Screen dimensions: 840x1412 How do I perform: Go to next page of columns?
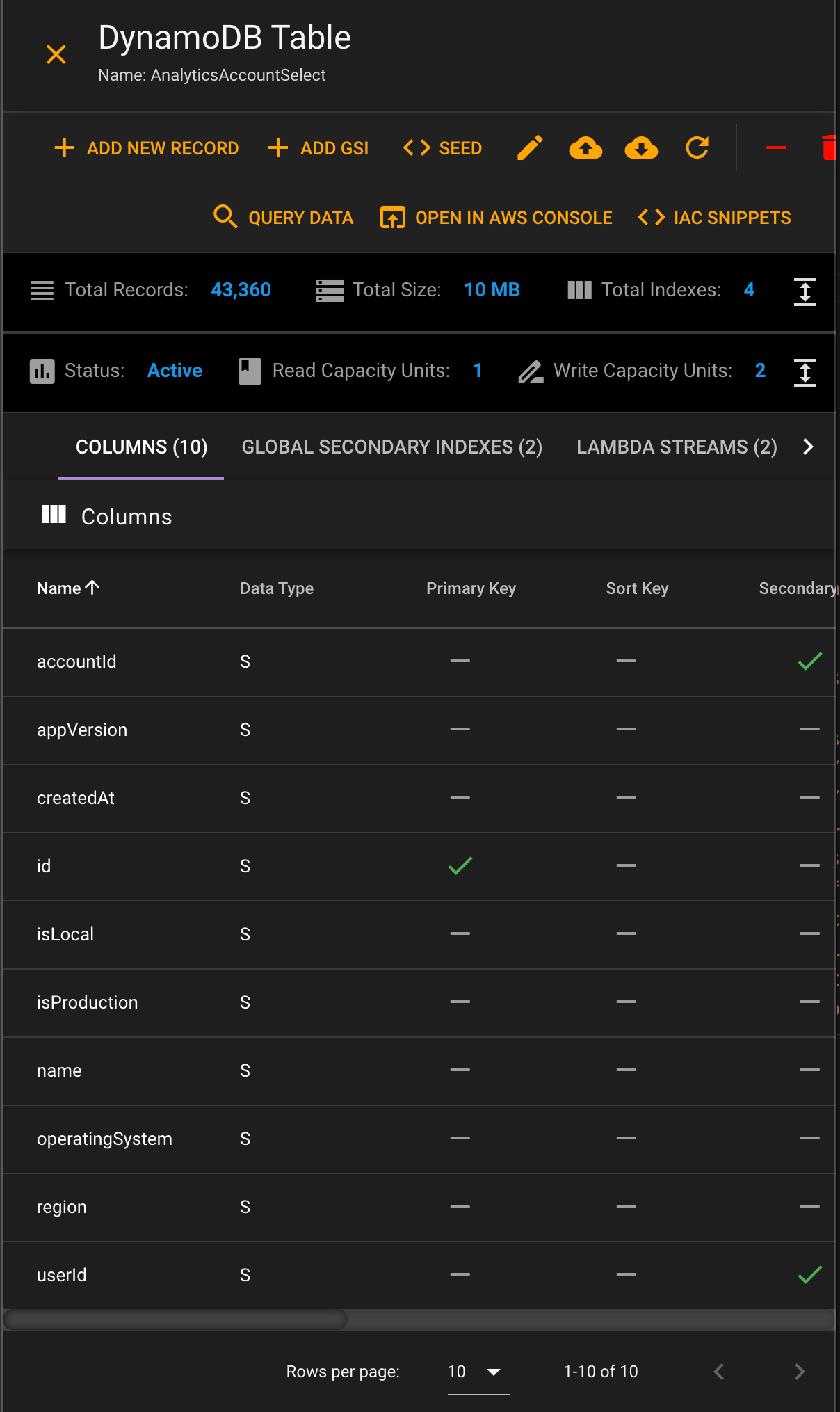[800, 1372]
